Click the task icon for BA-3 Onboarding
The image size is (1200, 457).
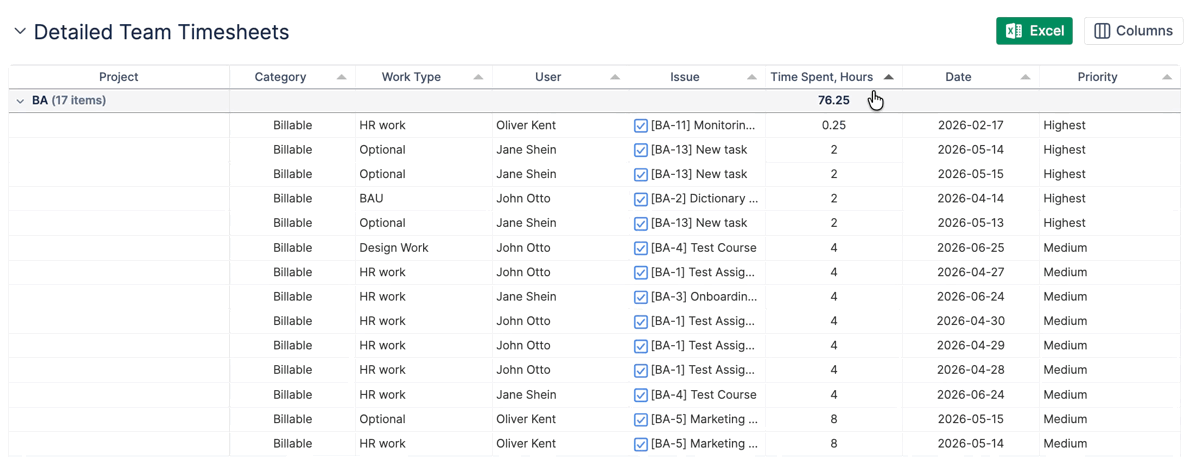(x=641, y=297)
